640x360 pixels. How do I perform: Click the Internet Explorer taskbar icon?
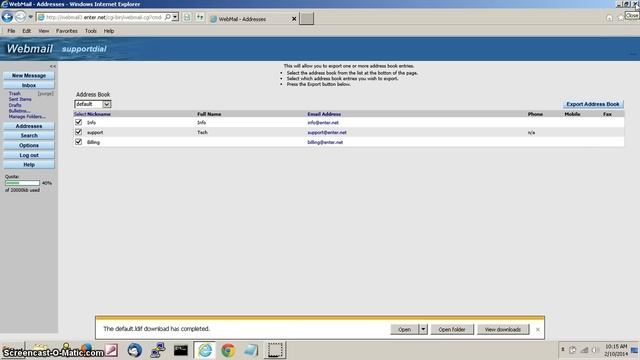[x=205, y=350]
